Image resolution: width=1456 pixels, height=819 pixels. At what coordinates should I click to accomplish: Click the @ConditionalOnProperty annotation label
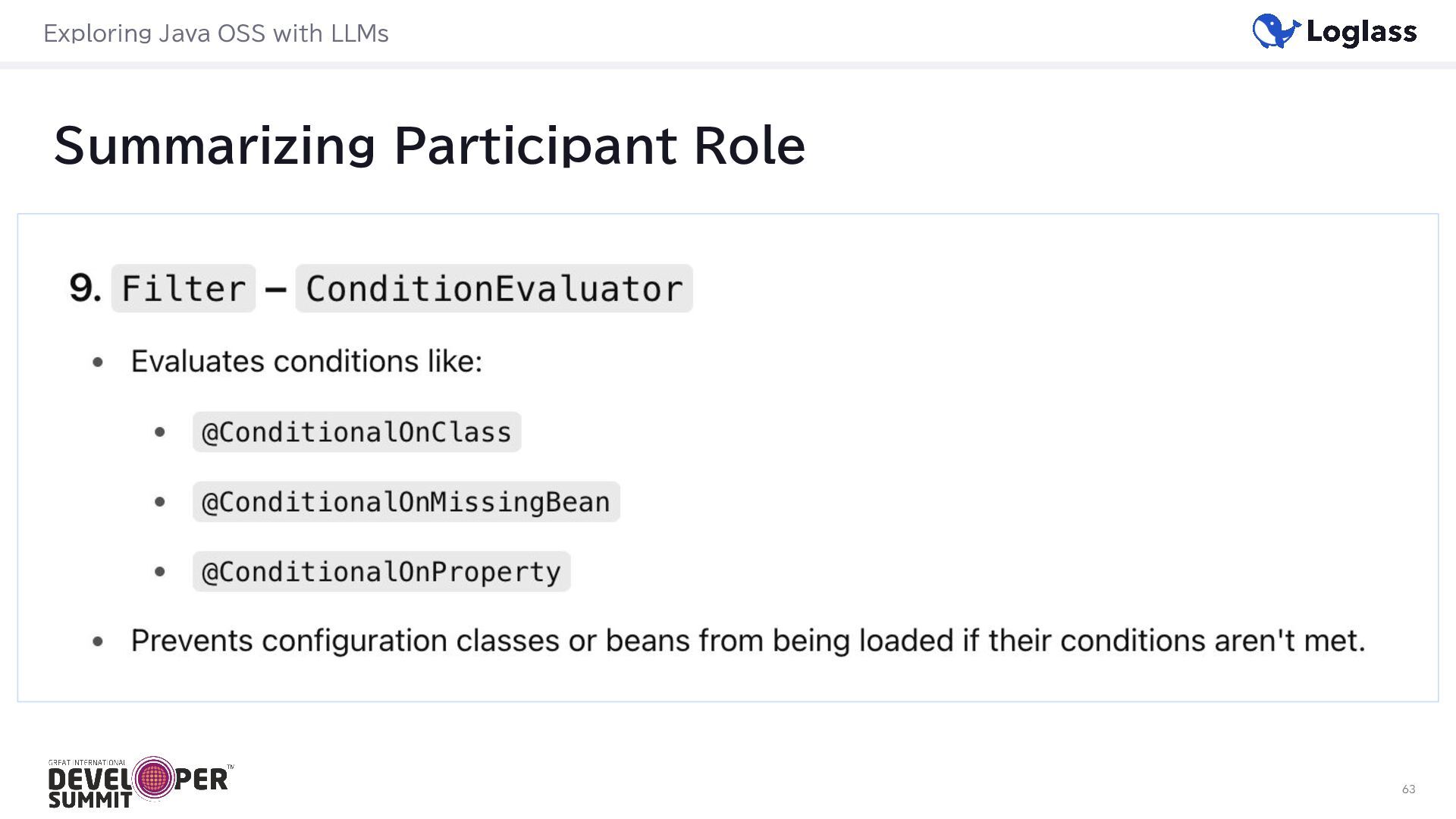tap(381, 572)
